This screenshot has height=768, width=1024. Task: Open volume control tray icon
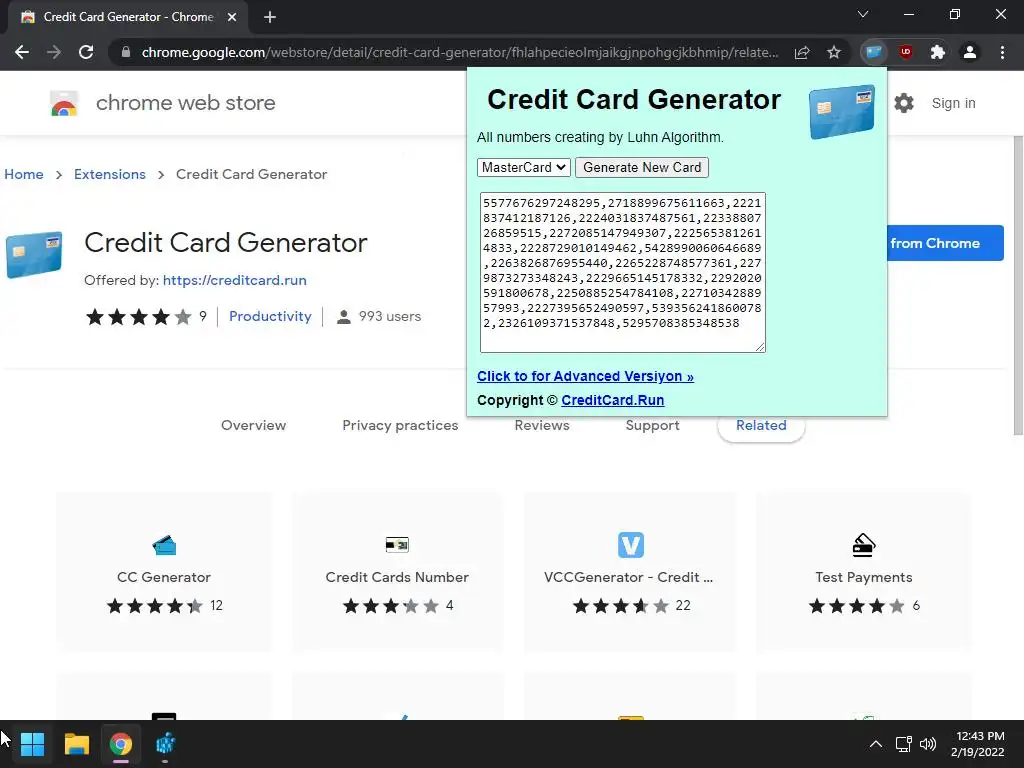pyautogui.click(x=927, y=744)
